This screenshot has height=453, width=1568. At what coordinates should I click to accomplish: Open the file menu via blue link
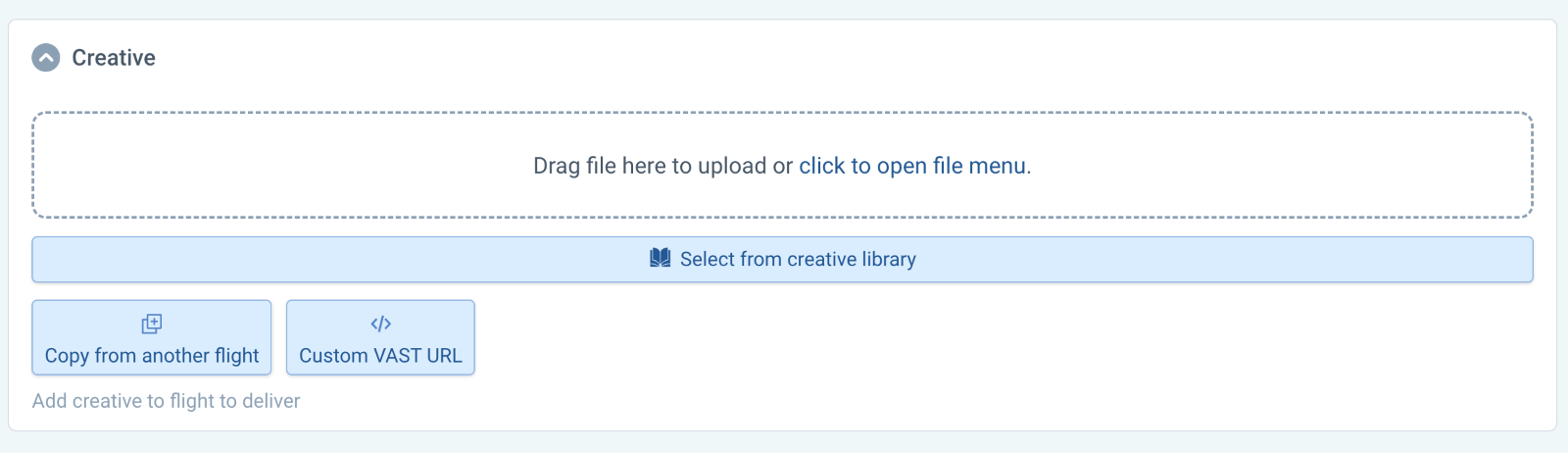(x=912, y=166)
